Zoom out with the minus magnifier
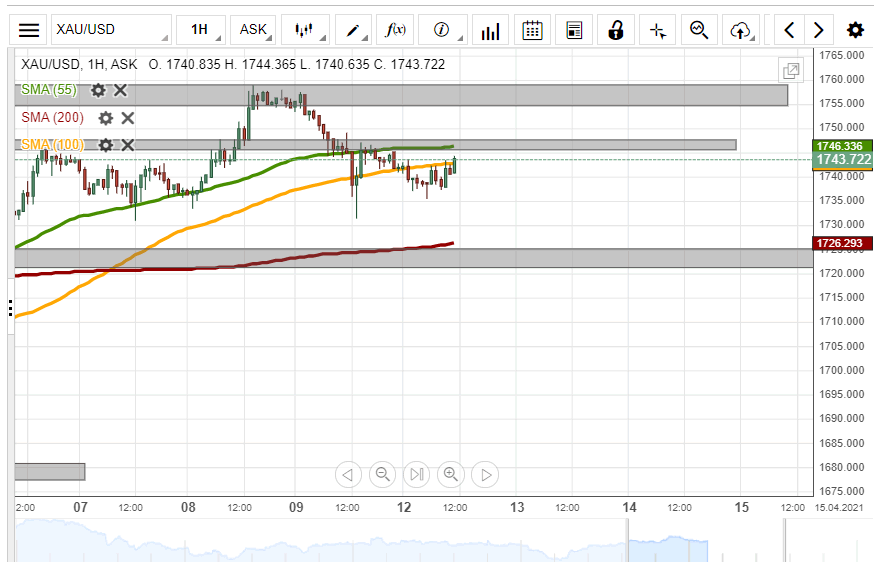Viewport: 874px width, 572px height. coord(382,474)
